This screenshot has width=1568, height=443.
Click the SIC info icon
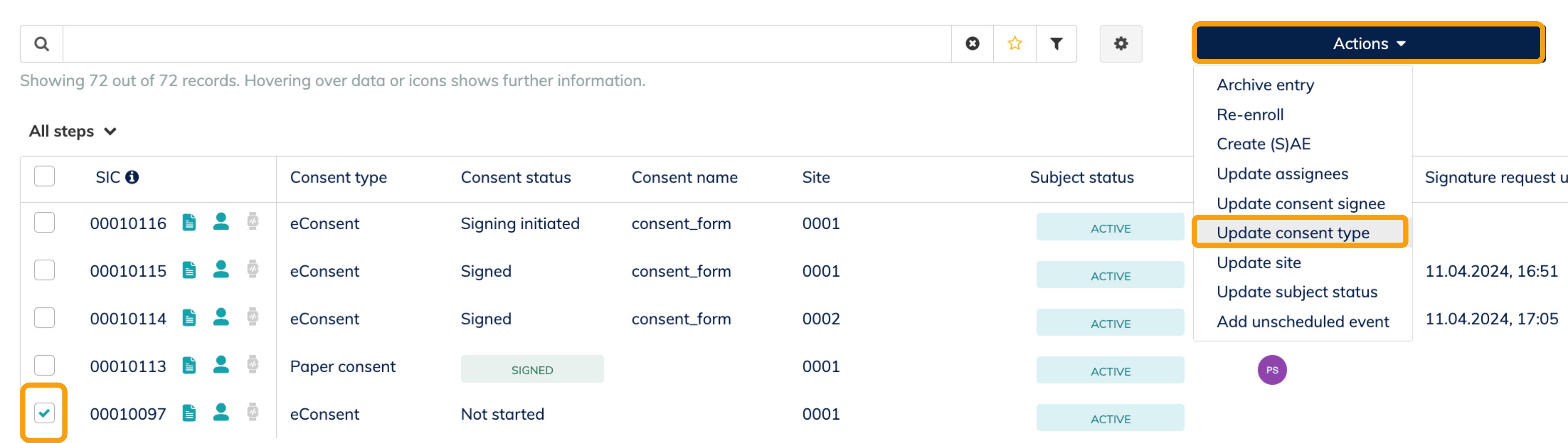132,177
